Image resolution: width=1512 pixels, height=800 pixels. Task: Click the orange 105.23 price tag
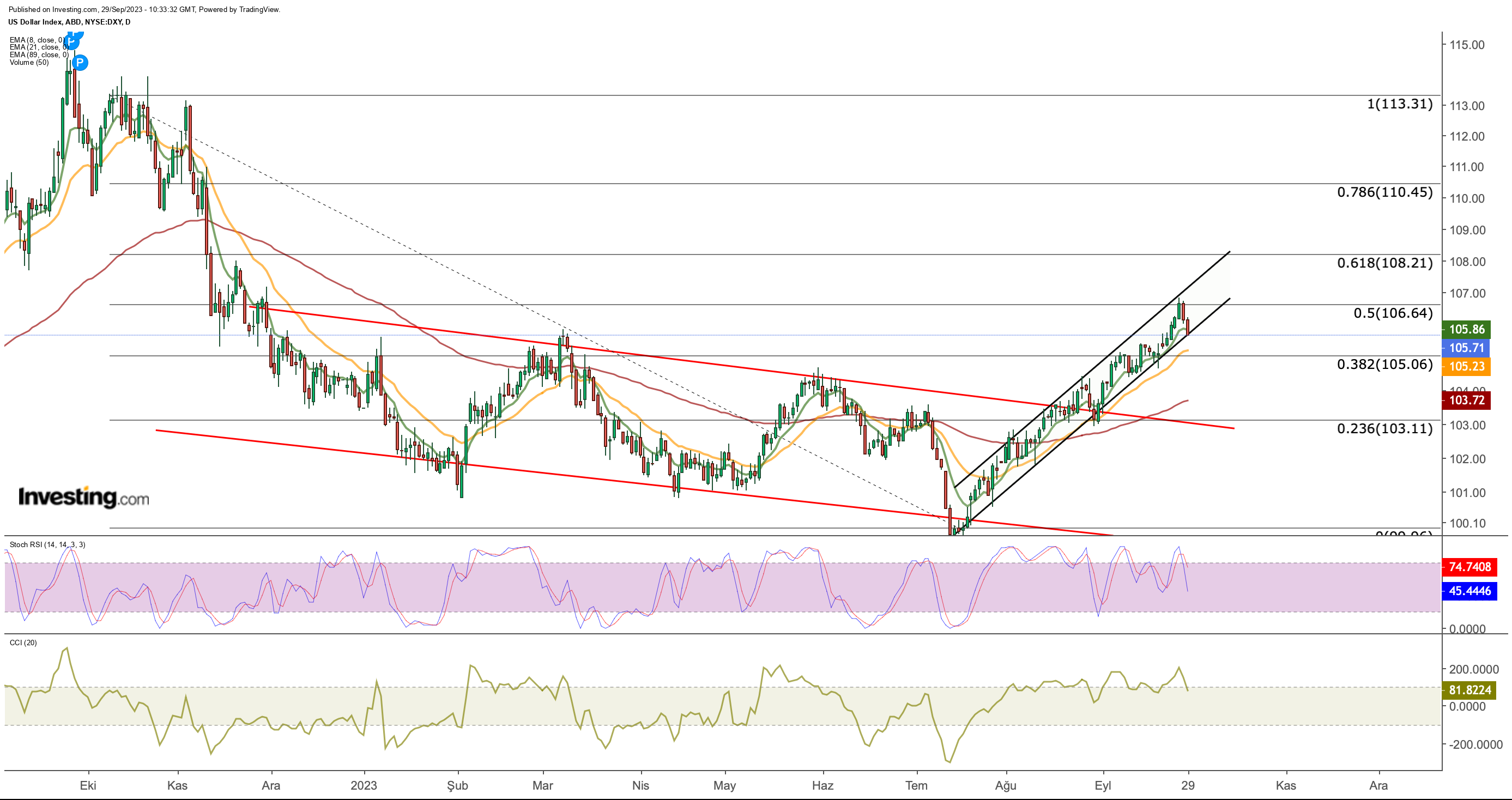(x=1466, y=366)
